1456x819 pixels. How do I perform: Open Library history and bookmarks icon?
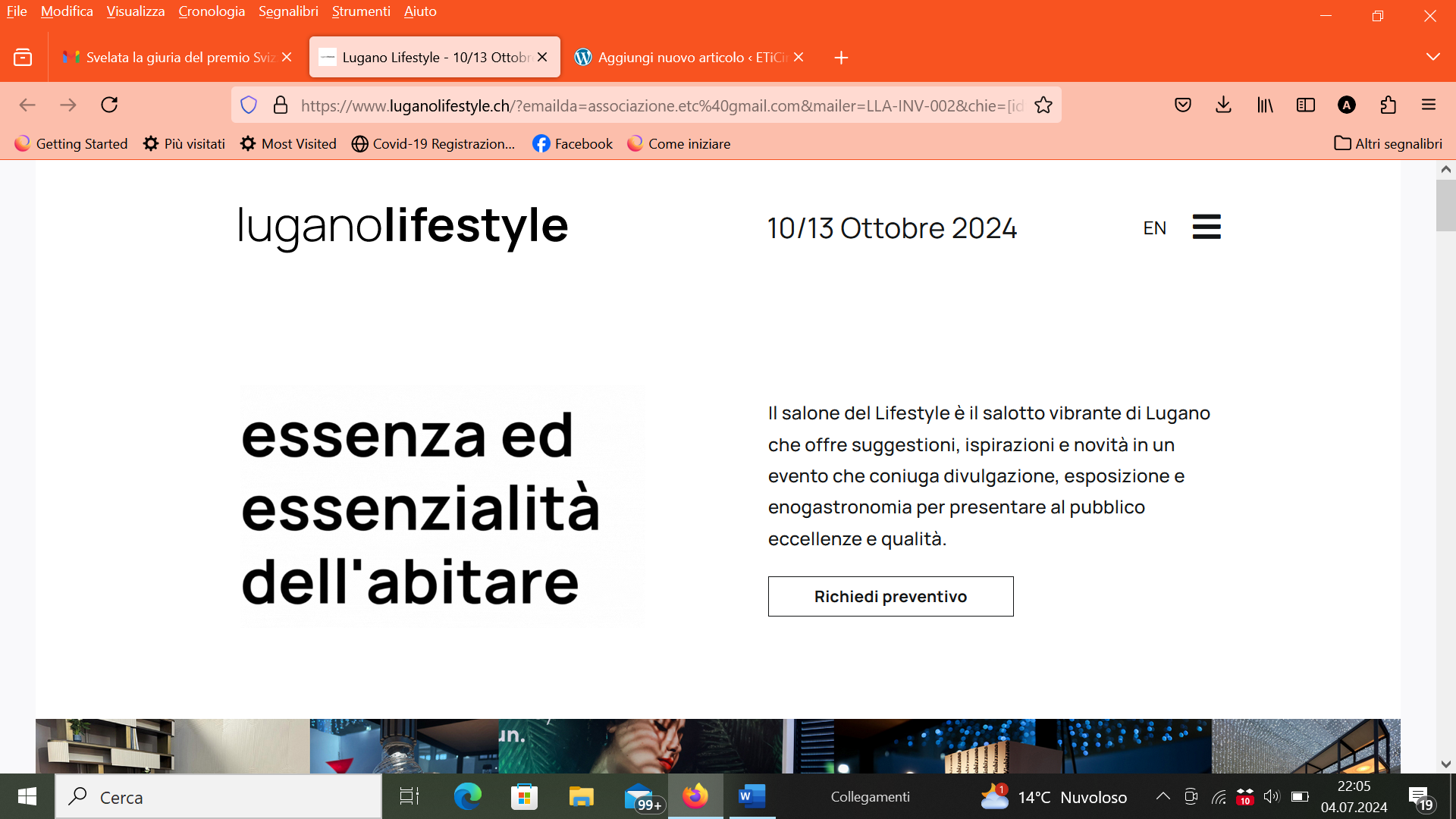tap(1265, 105)
